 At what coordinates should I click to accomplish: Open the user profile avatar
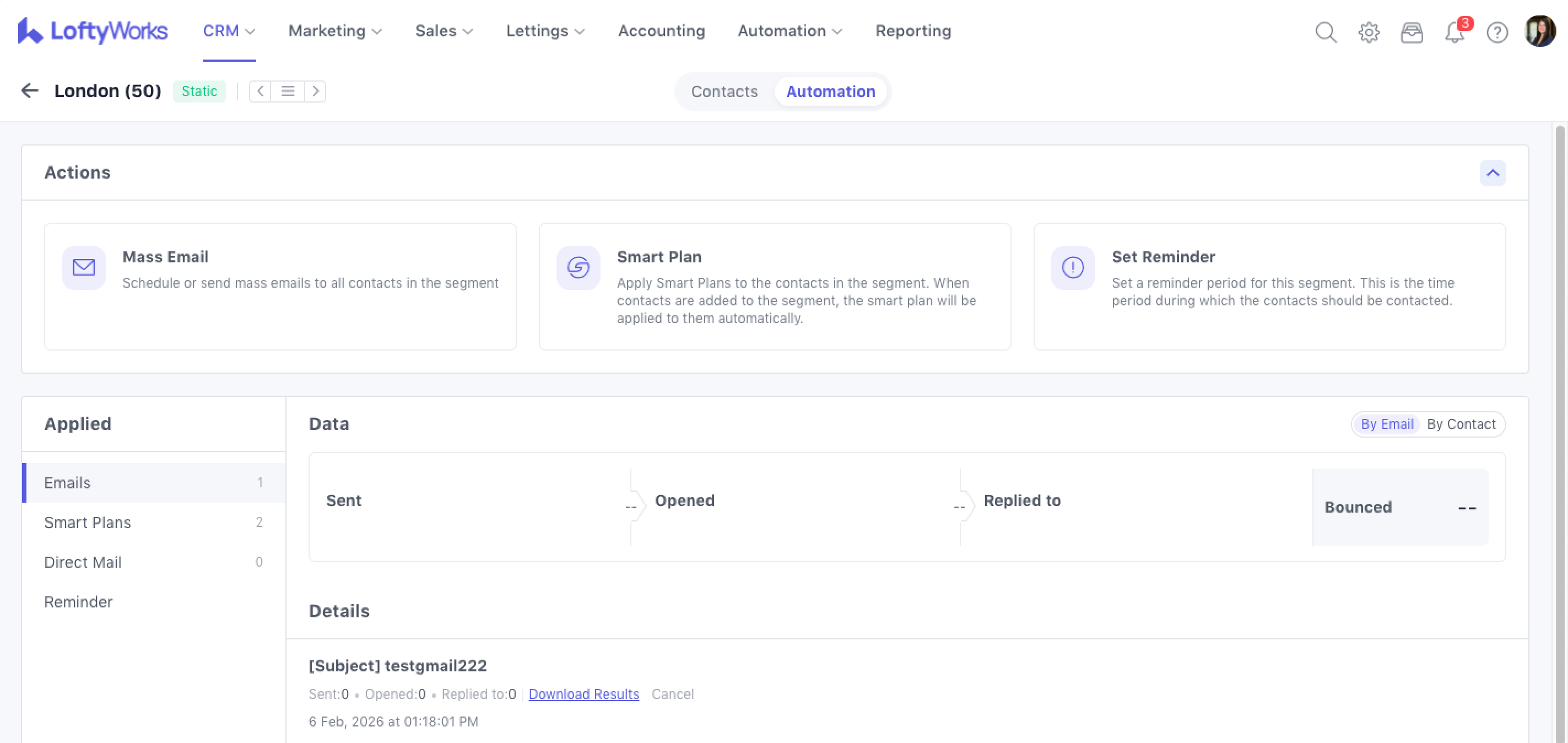[x=1539, y=30]
